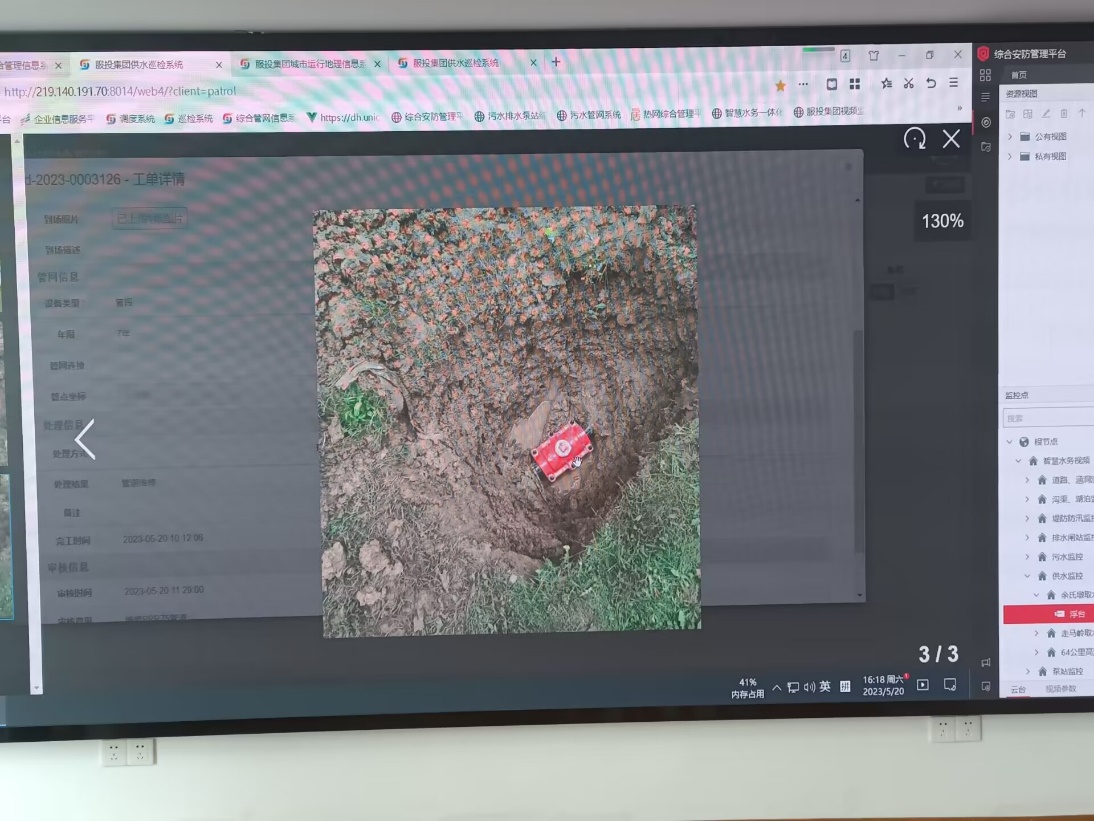
Task: Collapse the 供水监控 tree node
Action: tap(1027, 576)
